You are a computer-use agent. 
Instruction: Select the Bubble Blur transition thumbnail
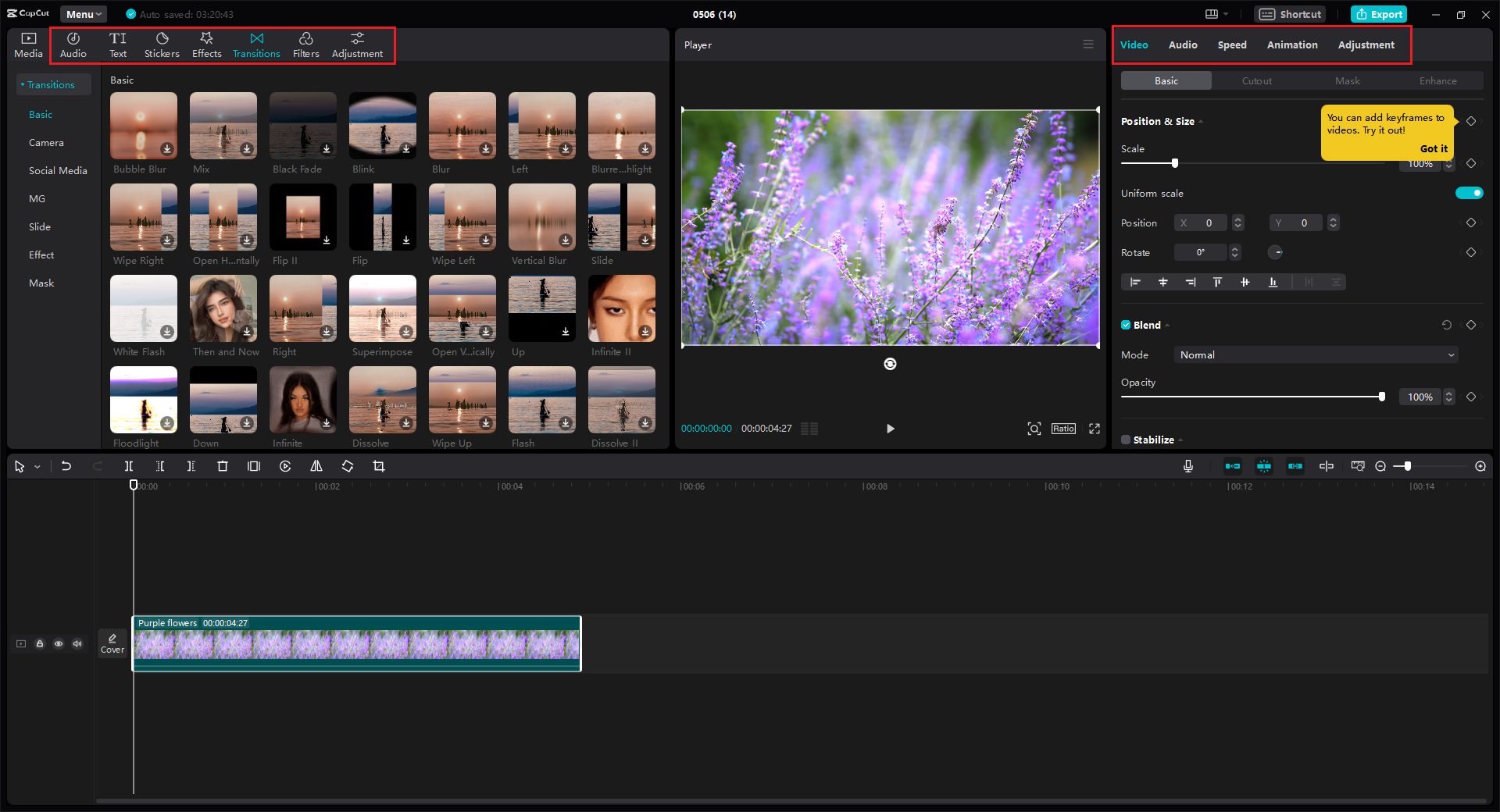[143, 126]
